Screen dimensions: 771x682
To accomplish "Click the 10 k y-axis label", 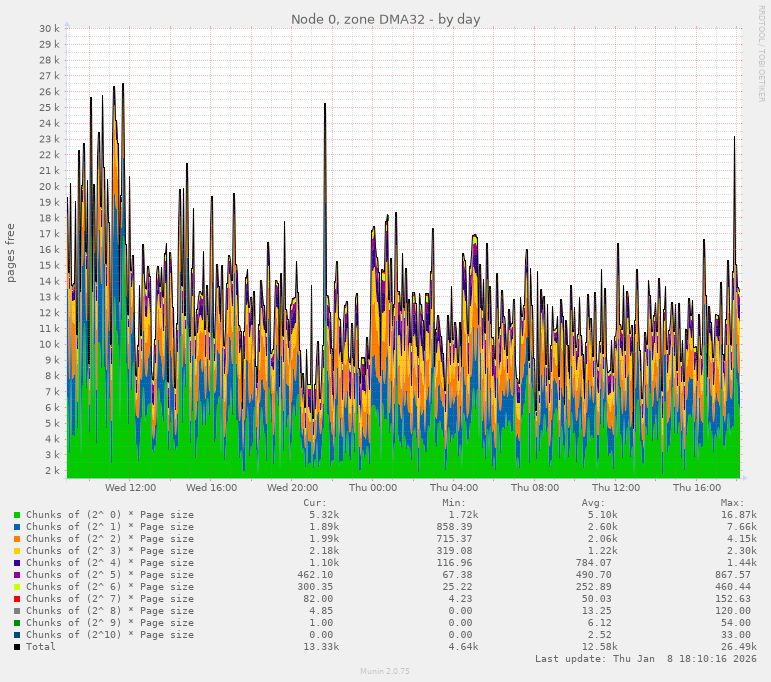I will 49,345.
